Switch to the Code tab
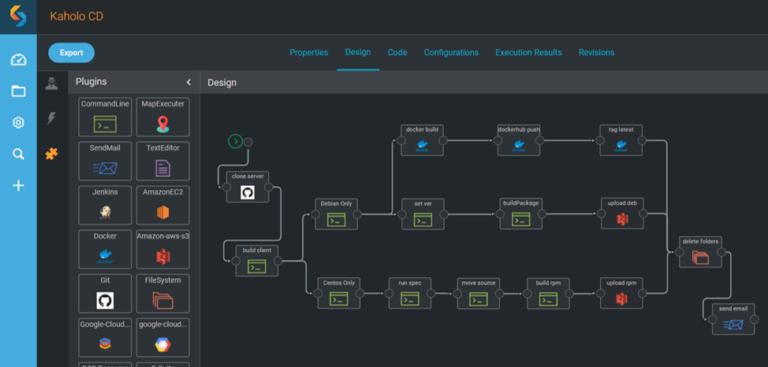Screen dimensions: 768x367 (x=397, y=52)
